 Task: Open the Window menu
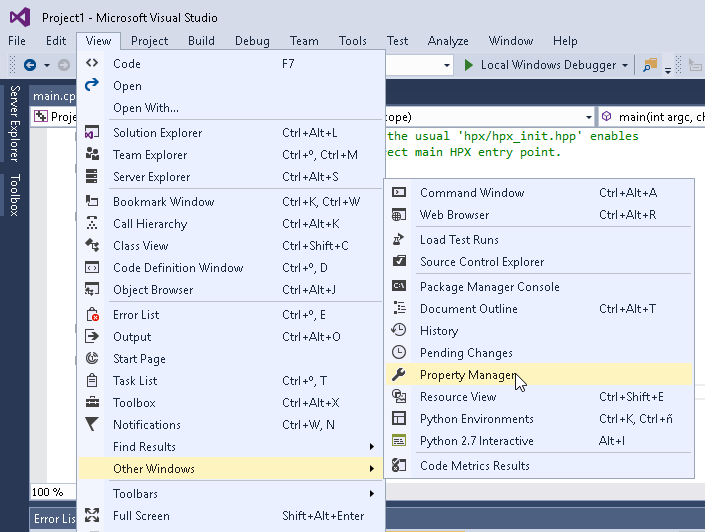tap(511, 41)
